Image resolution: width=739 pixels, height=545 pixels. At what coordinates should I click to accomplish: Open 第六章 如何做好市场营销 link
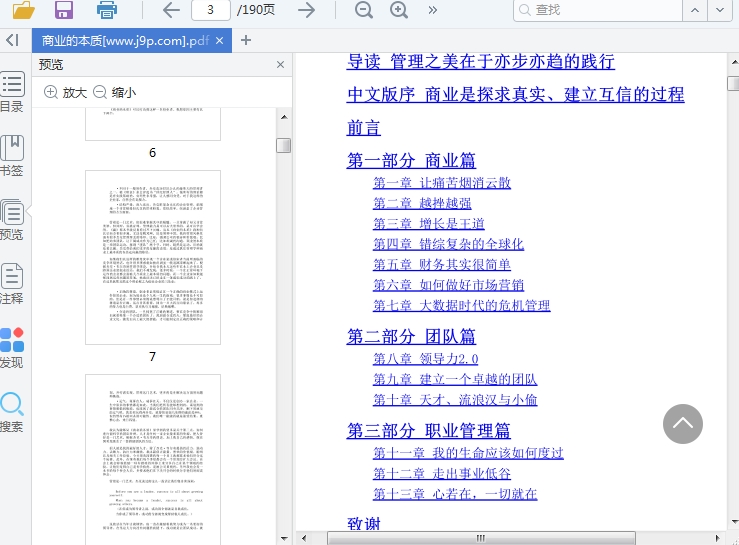pyautogui.click(x=448, y=285)
